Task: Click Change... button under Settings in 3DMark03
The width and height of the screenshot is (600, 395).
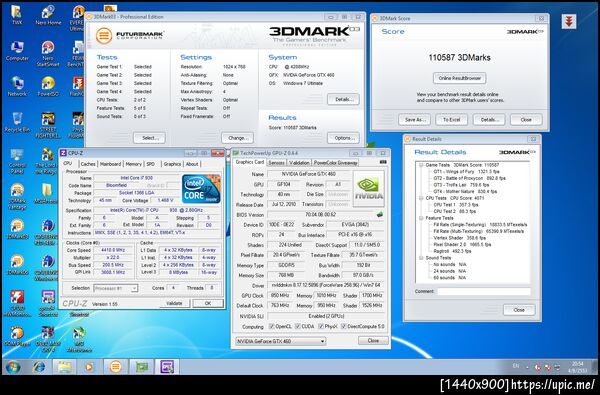Action: [237, 138]
